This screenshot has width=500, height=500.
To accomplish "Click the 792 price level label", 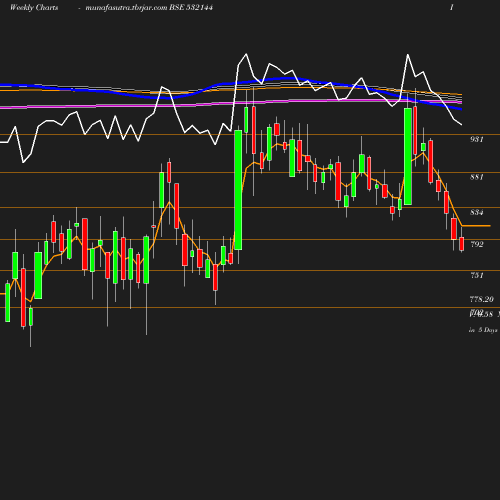I will tap(477, 244).
